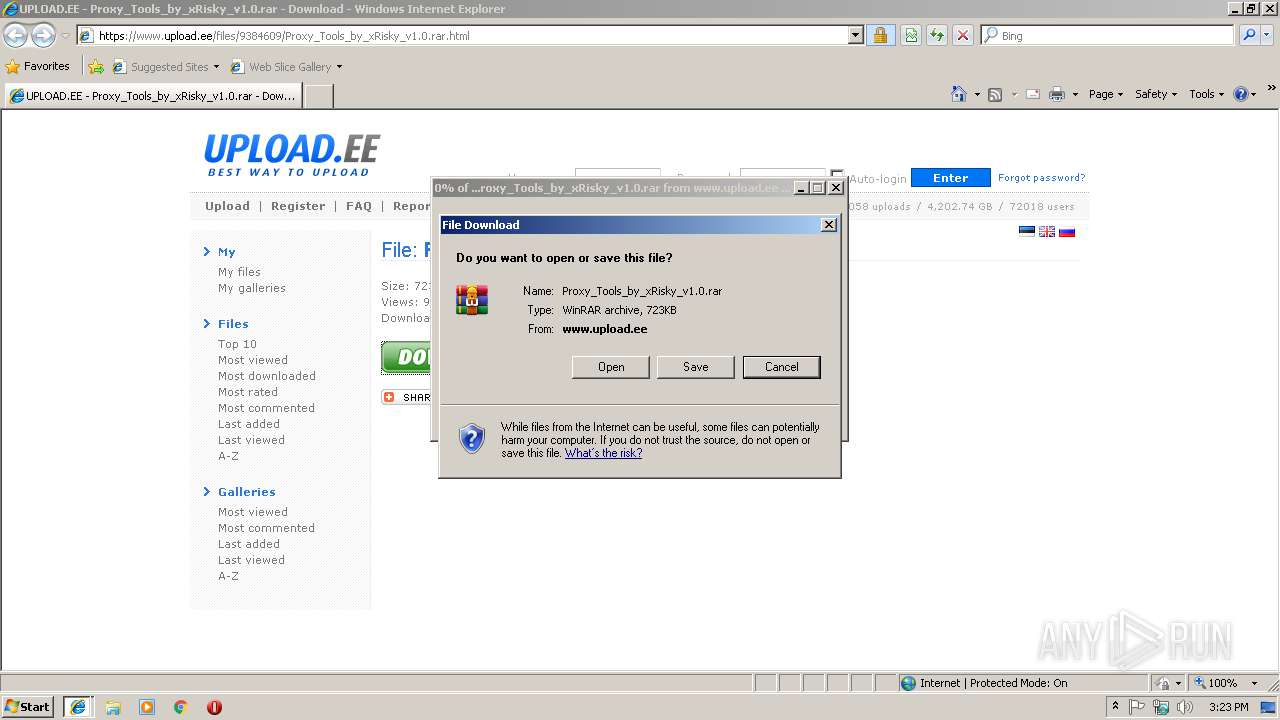Click the Help question mark icon
Screen dimensions: 1280x720
(x=1241, y=94)
